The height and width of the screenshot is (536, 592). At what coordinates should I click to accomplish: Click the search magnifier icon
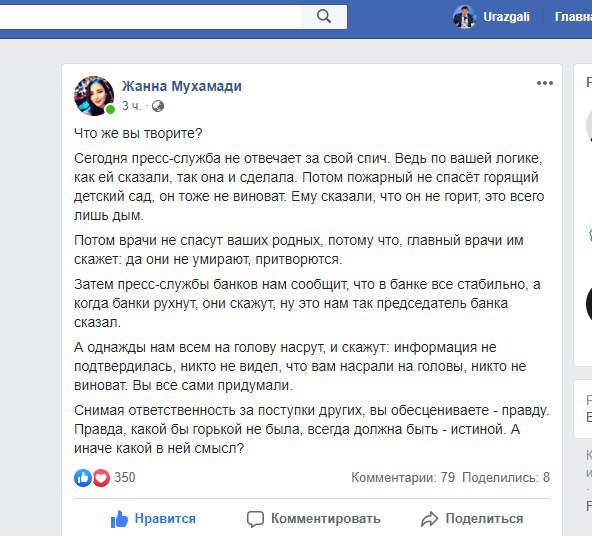[x=324, y=17]
